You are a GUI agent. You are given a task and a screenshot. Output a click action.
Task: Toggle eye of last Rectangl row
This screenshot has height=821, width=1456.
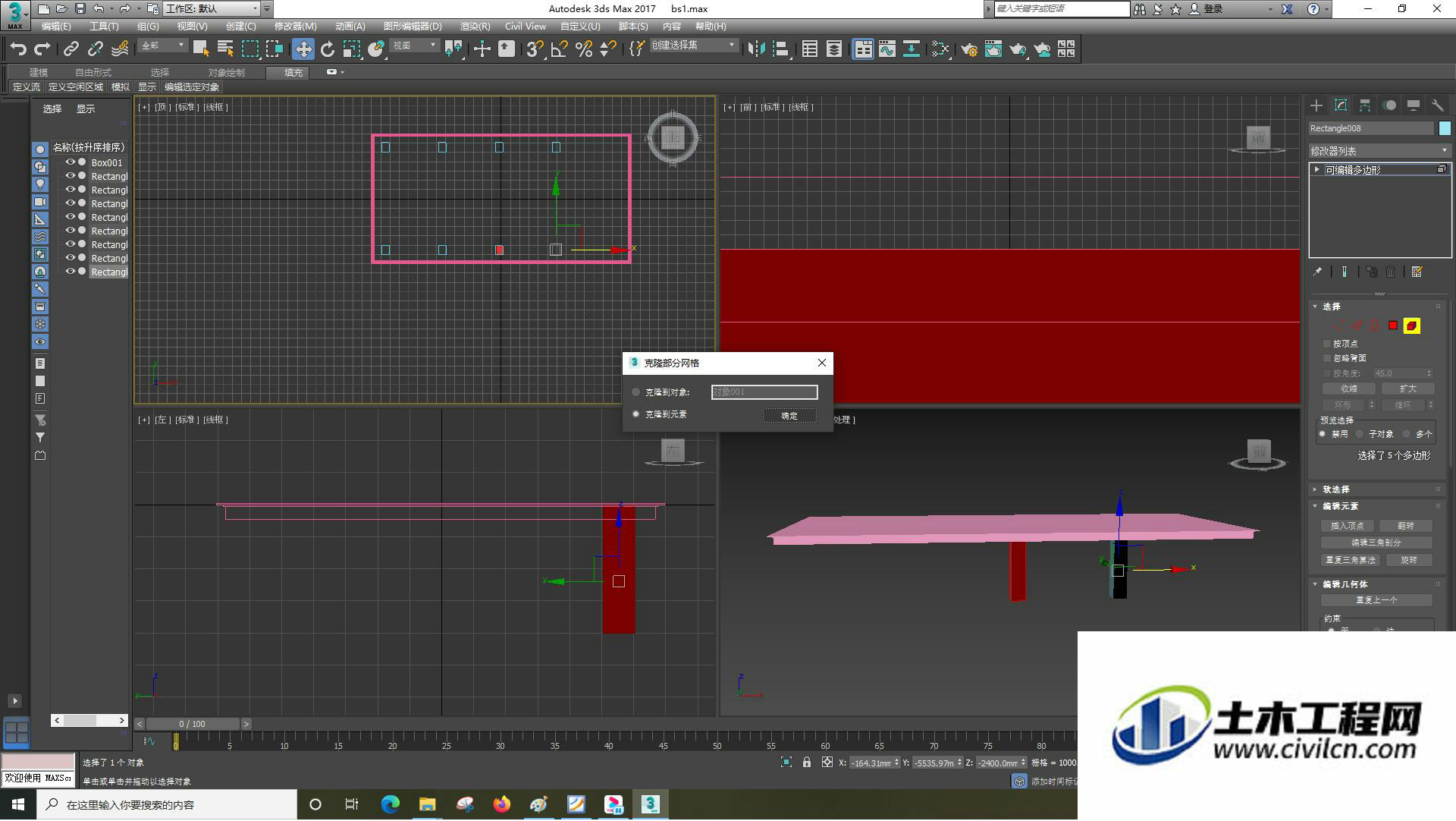[x=71, y=272]
